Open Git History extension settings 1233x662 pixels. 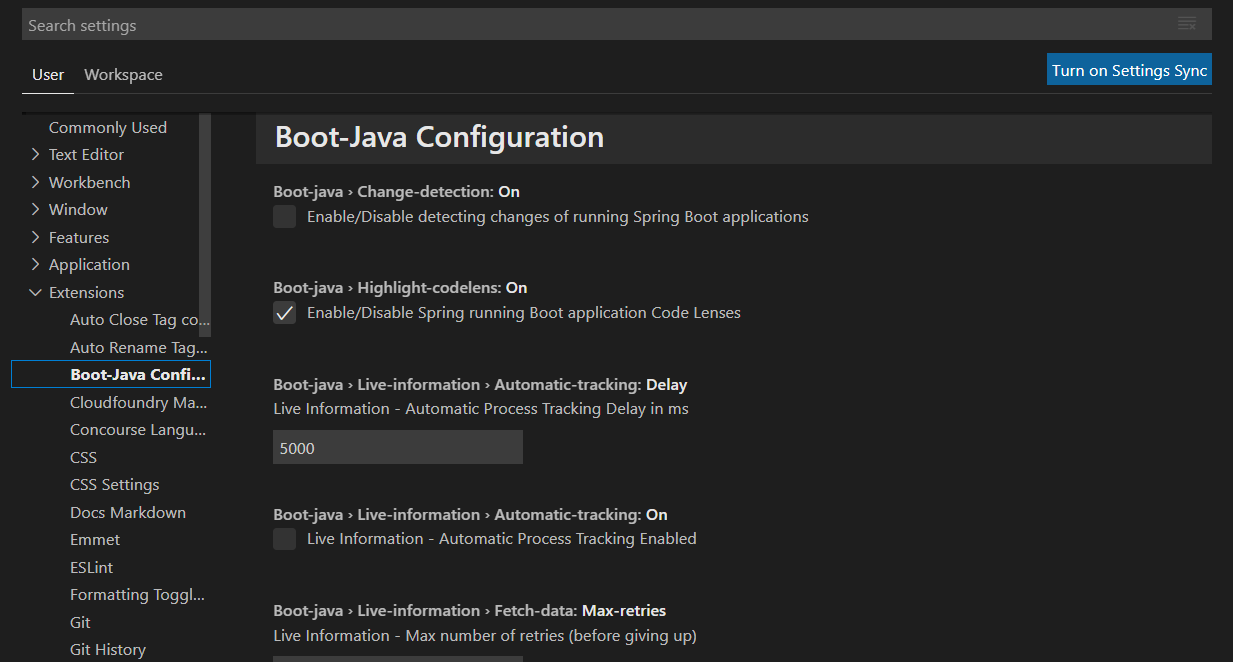coord(108,650)
